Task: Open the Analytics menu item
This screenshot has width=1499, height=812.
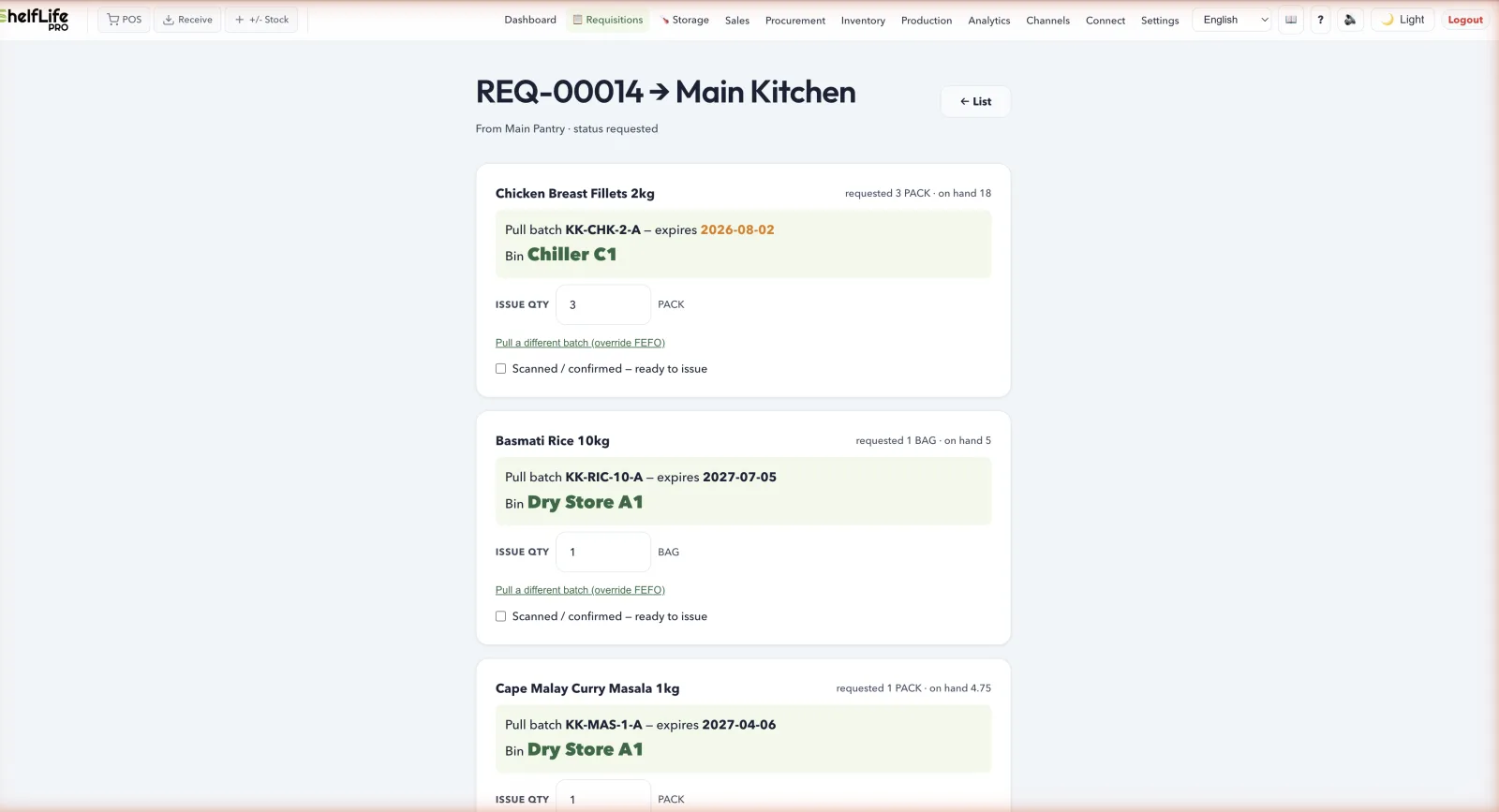Action: click(989, 20)
